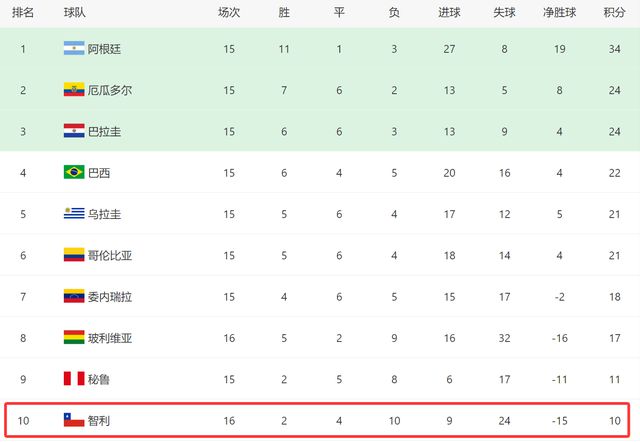Click the Brazil flag icon
Viewport: 640px width, 442px height.
tap(74, 172)
